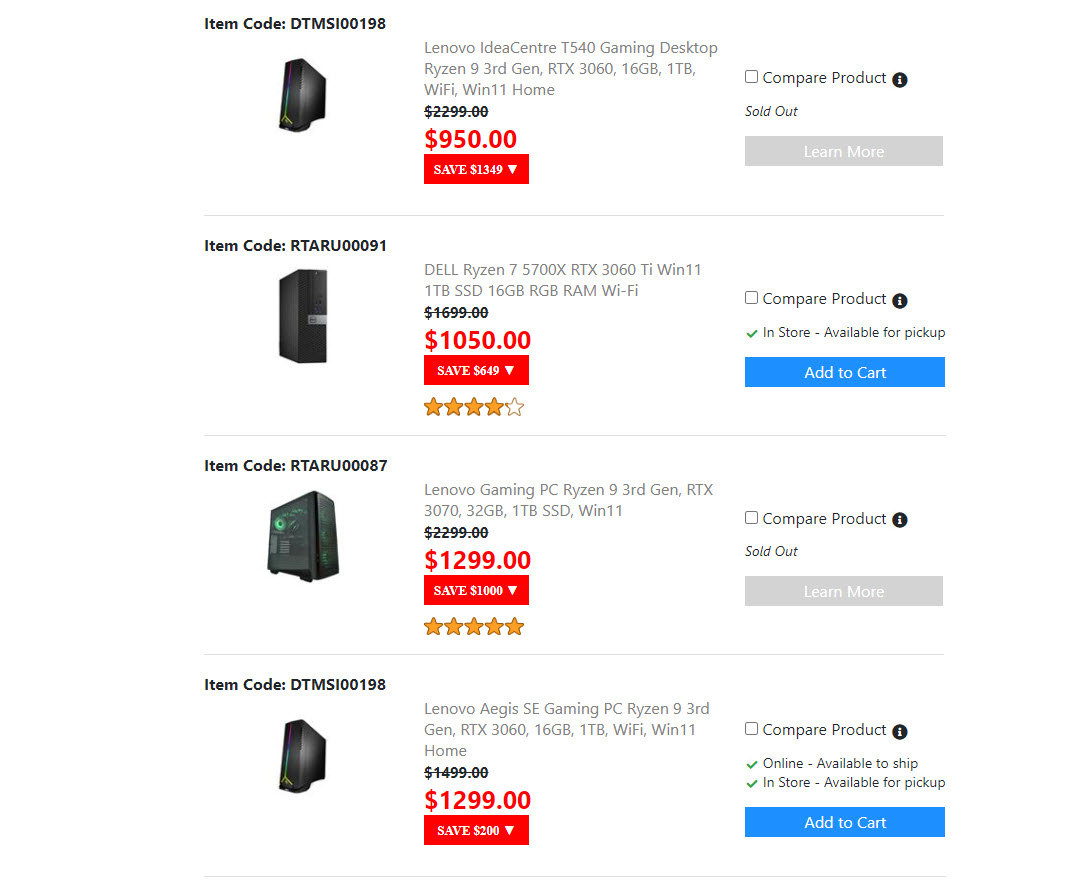The width and height of the screenshot is (1085, 881).
Task: Tick Compare Product for Lenovo IdeaCentre T540
Action: [752, 77]
